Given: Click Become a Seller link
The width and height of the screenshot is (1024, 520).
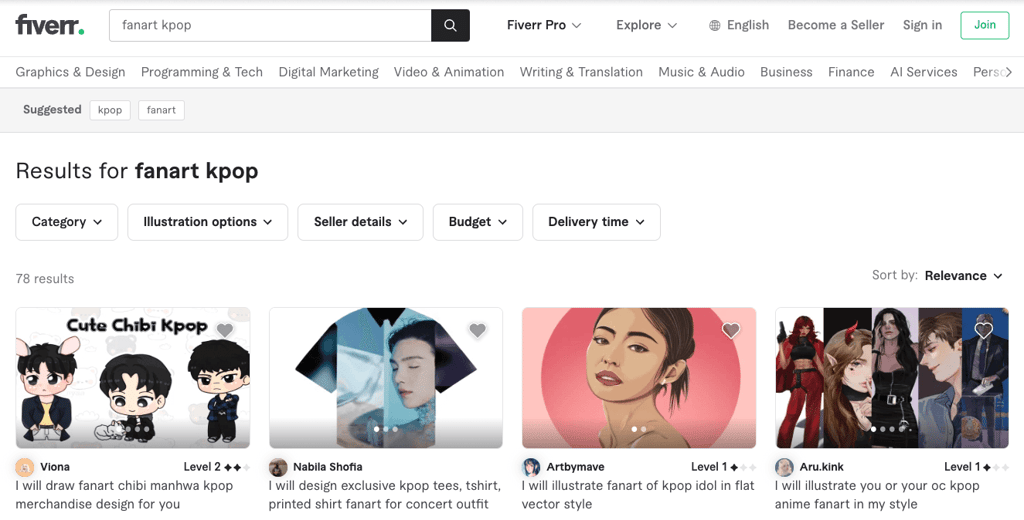Looking at the screenshot, I should click(836, 25).
